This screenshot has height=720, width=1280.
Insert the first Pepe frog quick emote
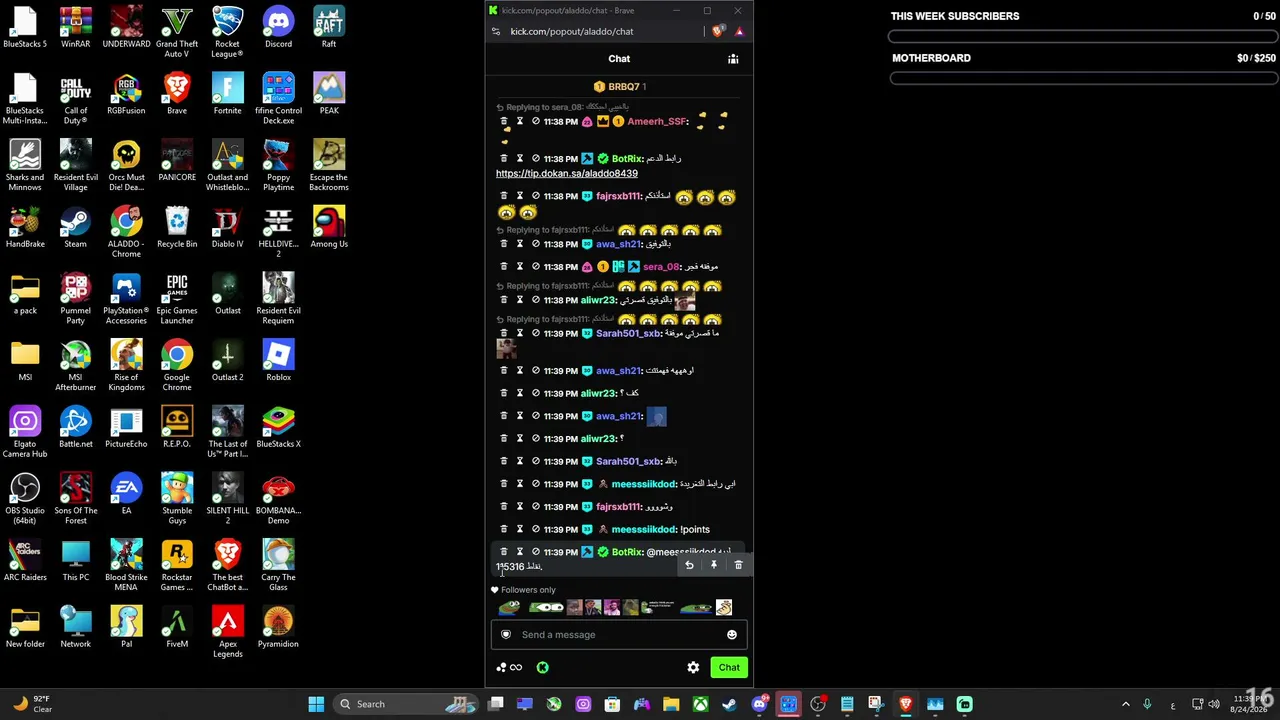tap(509, 607)
